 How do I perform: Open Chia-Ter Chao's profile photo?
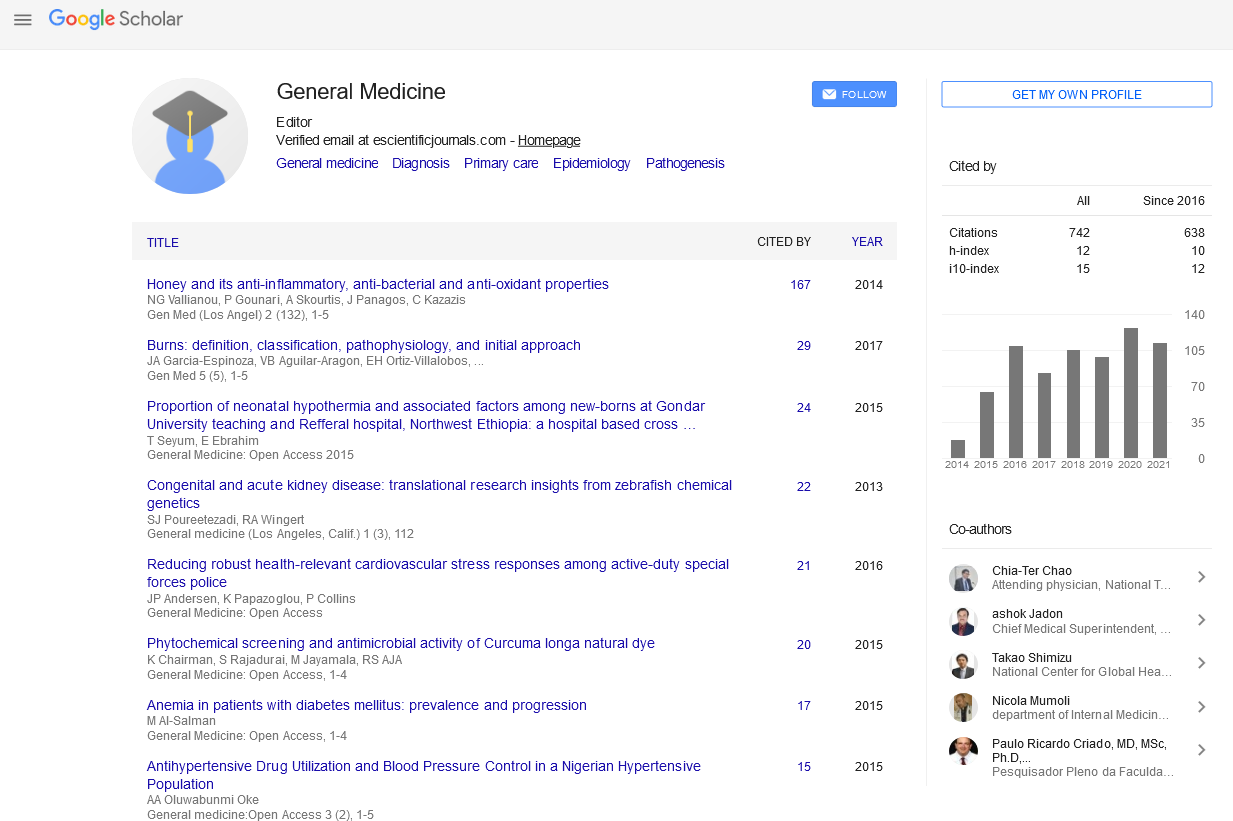coord(963,577)
